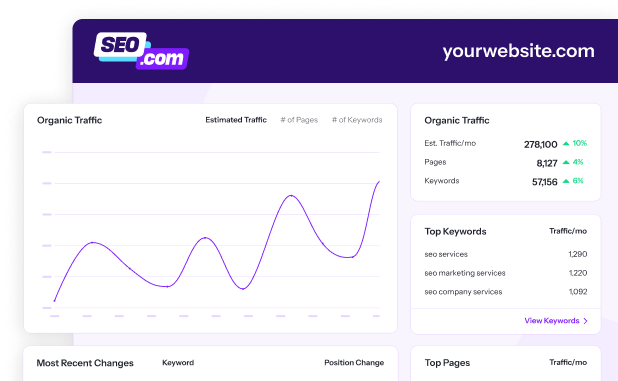Click the Traffic/mo header in Top Pages
The image size is (618, 381).
pyautogui.click(x=568, y=362)
